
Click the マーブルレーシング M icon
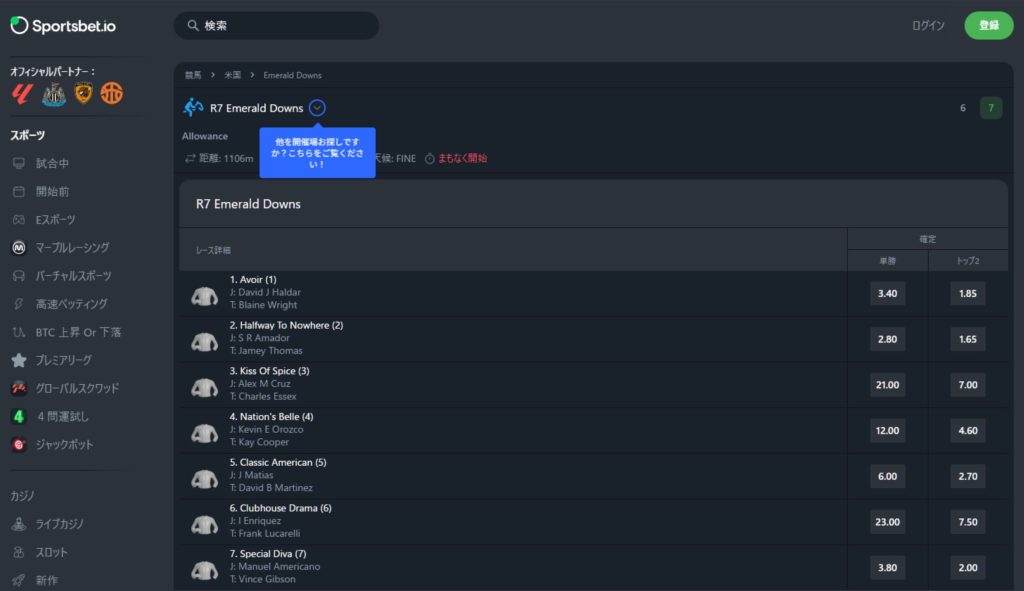tap(19, 248)
